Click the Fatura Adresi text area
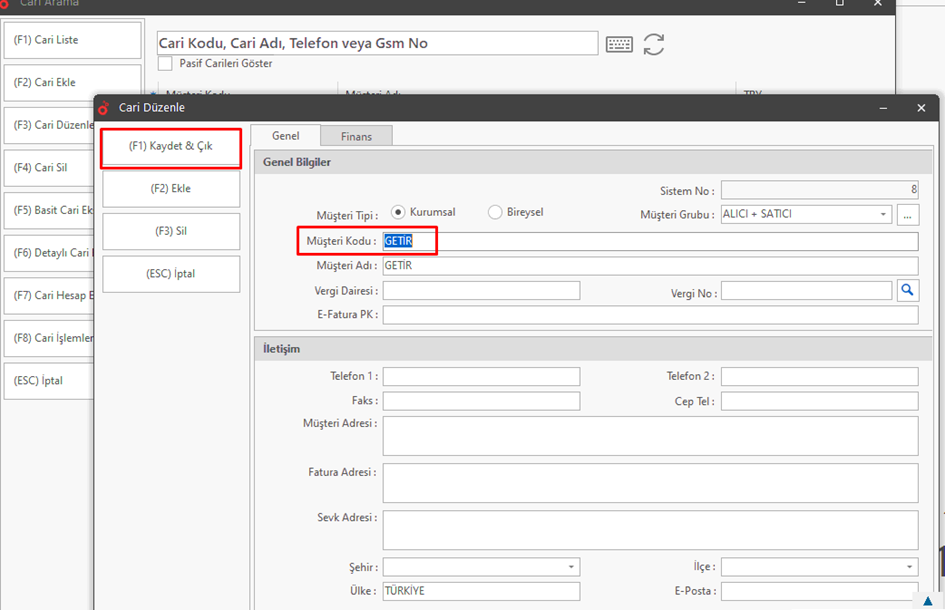Screen dimensions: 945x610 click(650, 483)
